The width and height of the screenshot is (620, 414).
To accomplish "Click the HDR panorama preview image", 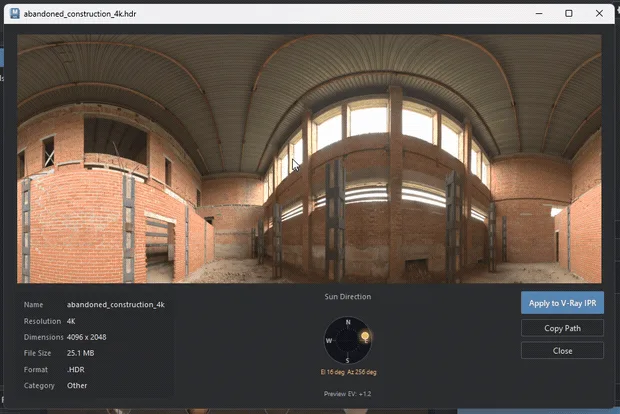I will click(x=309, y=159).
